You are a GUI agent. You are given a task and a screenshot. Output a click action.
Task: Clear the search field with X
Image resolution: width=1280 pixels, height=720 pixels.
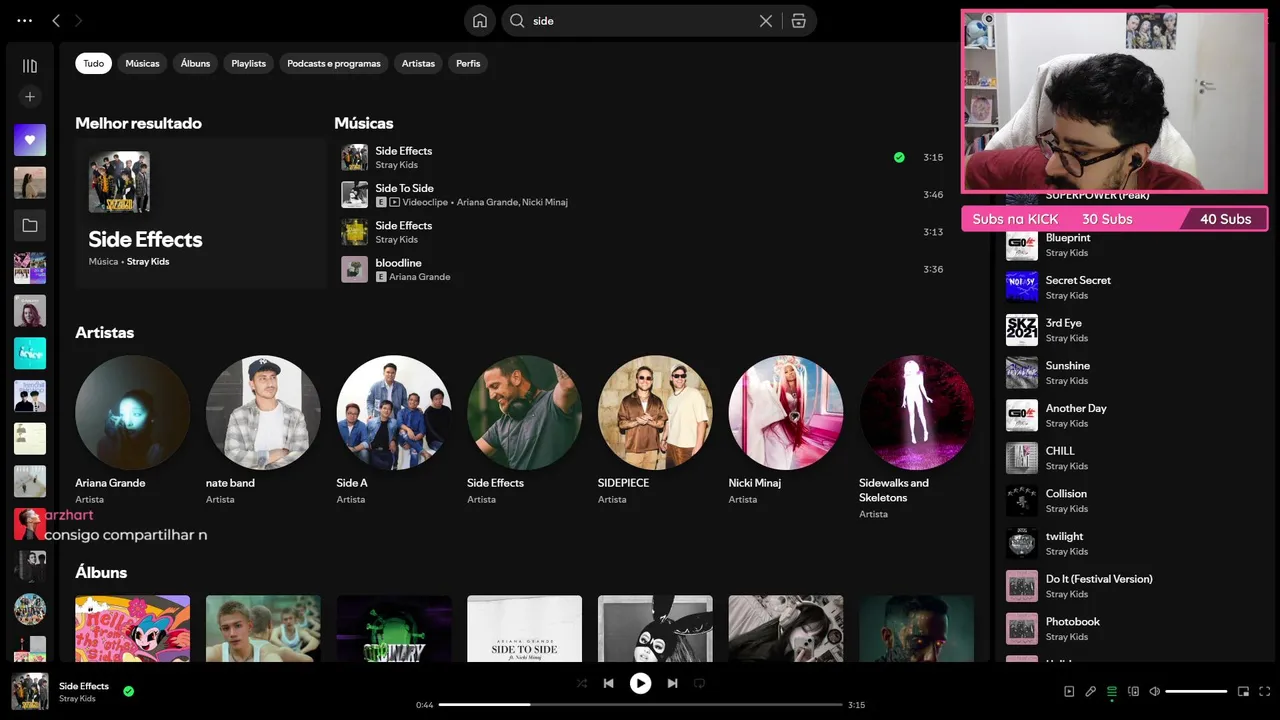point(766,21)
